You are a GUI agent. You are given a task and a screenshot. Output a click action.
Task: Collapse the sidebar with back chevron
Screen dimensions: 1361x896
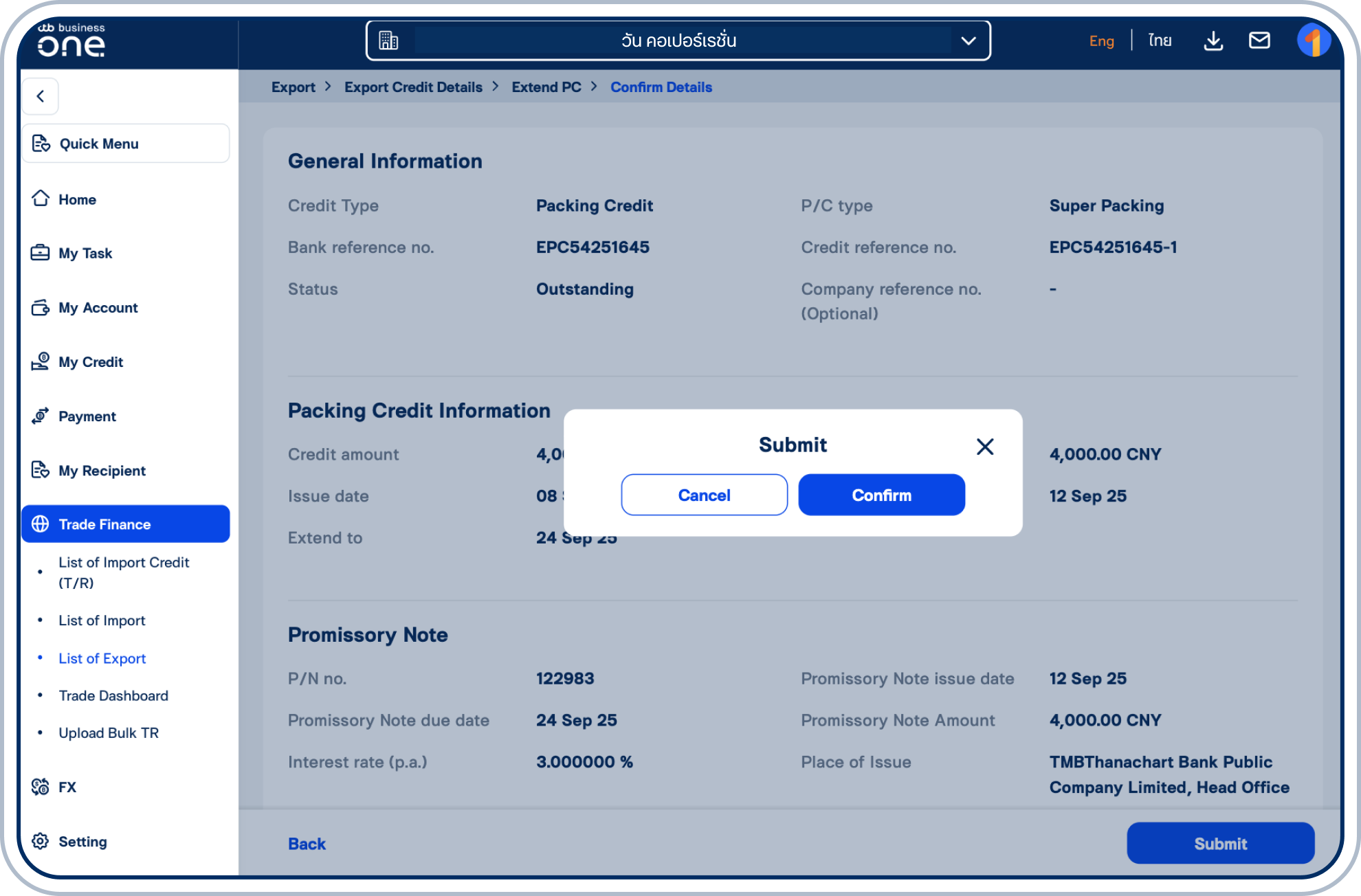pyautogui.click(x=41, y=96)
